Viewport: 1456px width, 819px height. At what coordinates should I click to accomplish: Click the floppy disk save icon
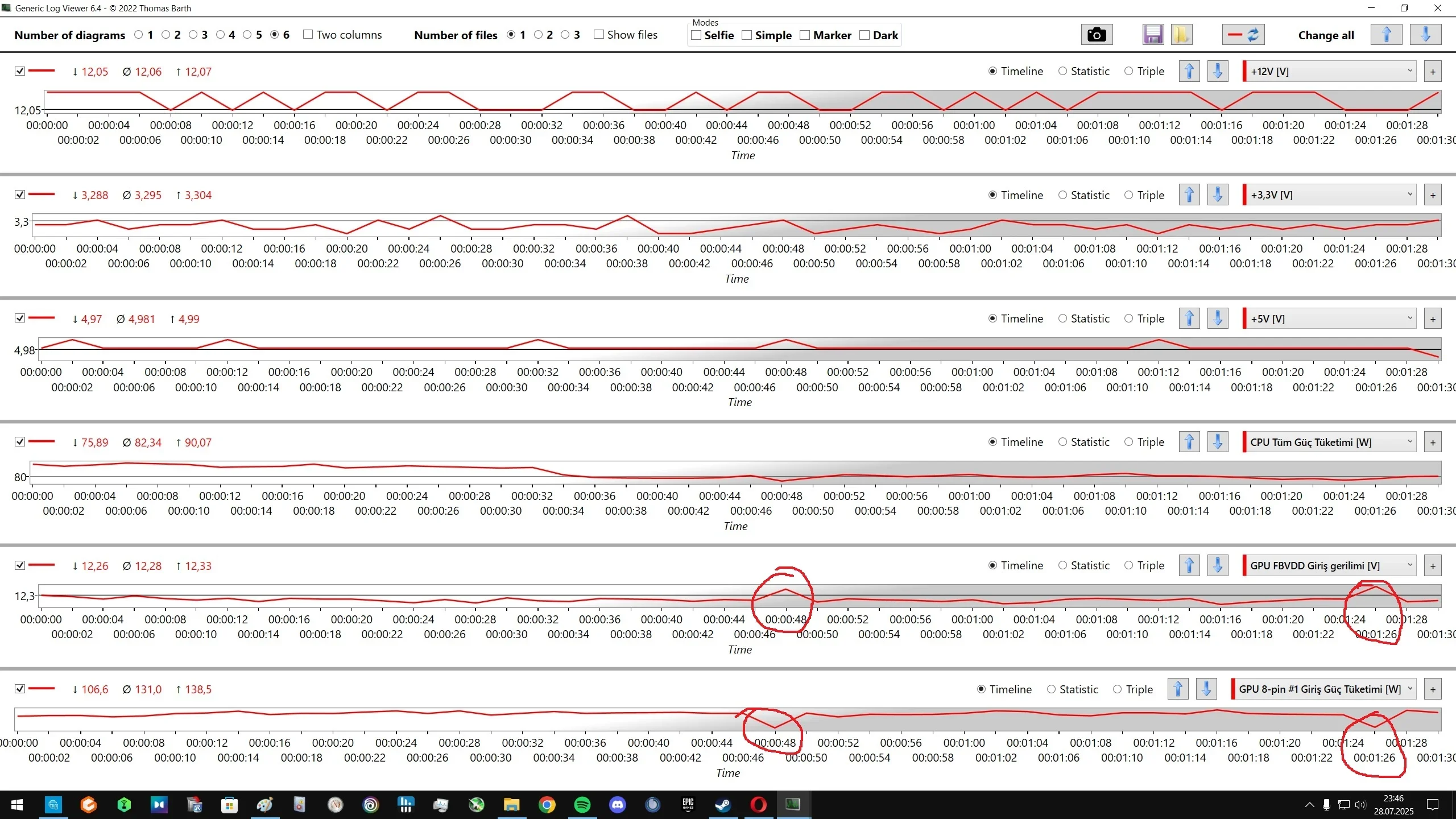click(x=1153, y=35)
